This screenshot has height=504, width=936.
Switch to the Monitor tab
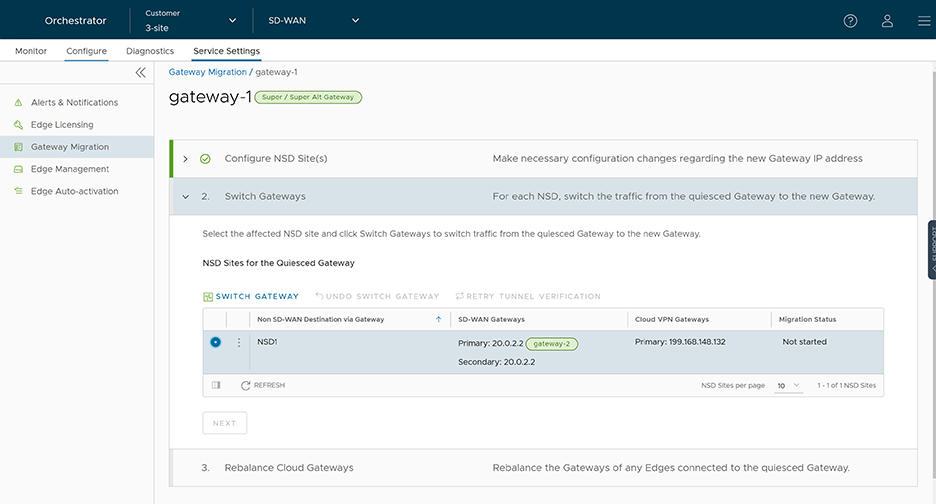point(30,51)
